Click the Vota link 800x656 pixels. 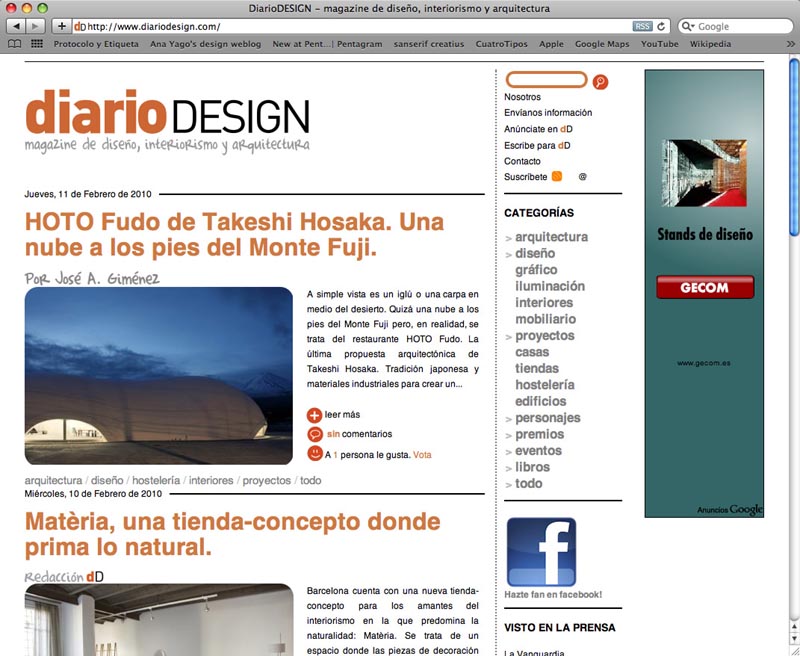click(x=422, y=454)
